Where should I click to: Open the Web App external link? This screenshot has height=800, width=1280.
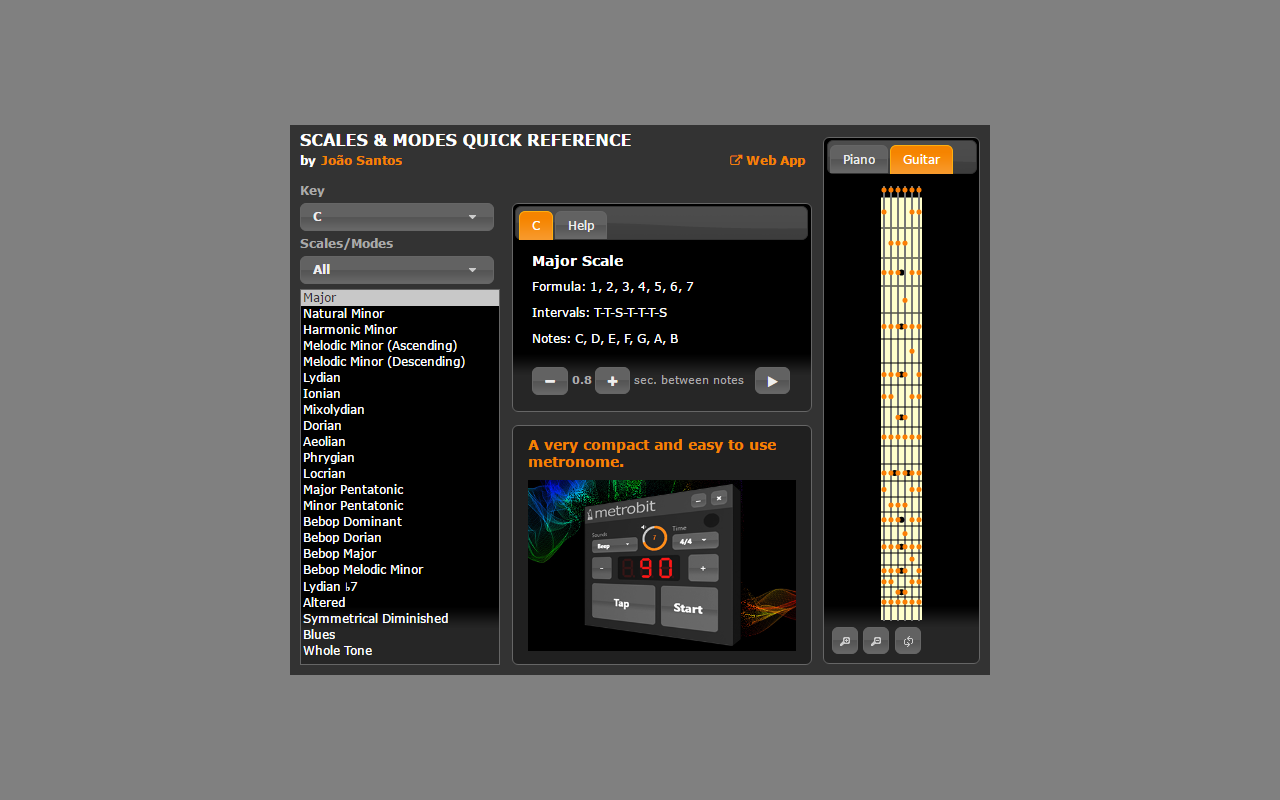coord(767,160)
